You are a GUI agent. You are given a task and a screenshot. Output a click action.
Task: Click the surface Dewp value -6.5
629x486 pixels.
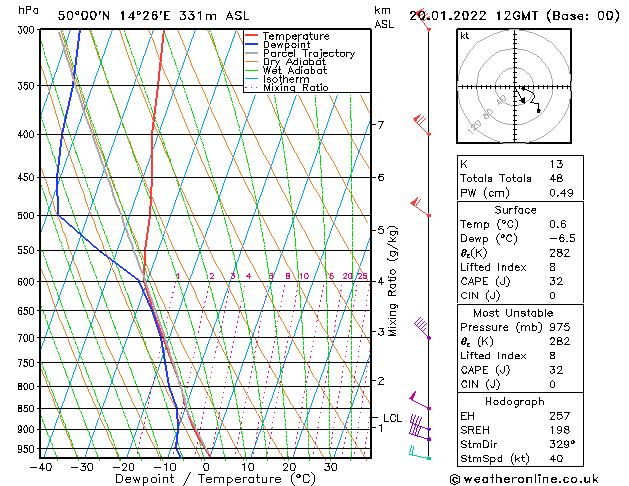(562, 239)
